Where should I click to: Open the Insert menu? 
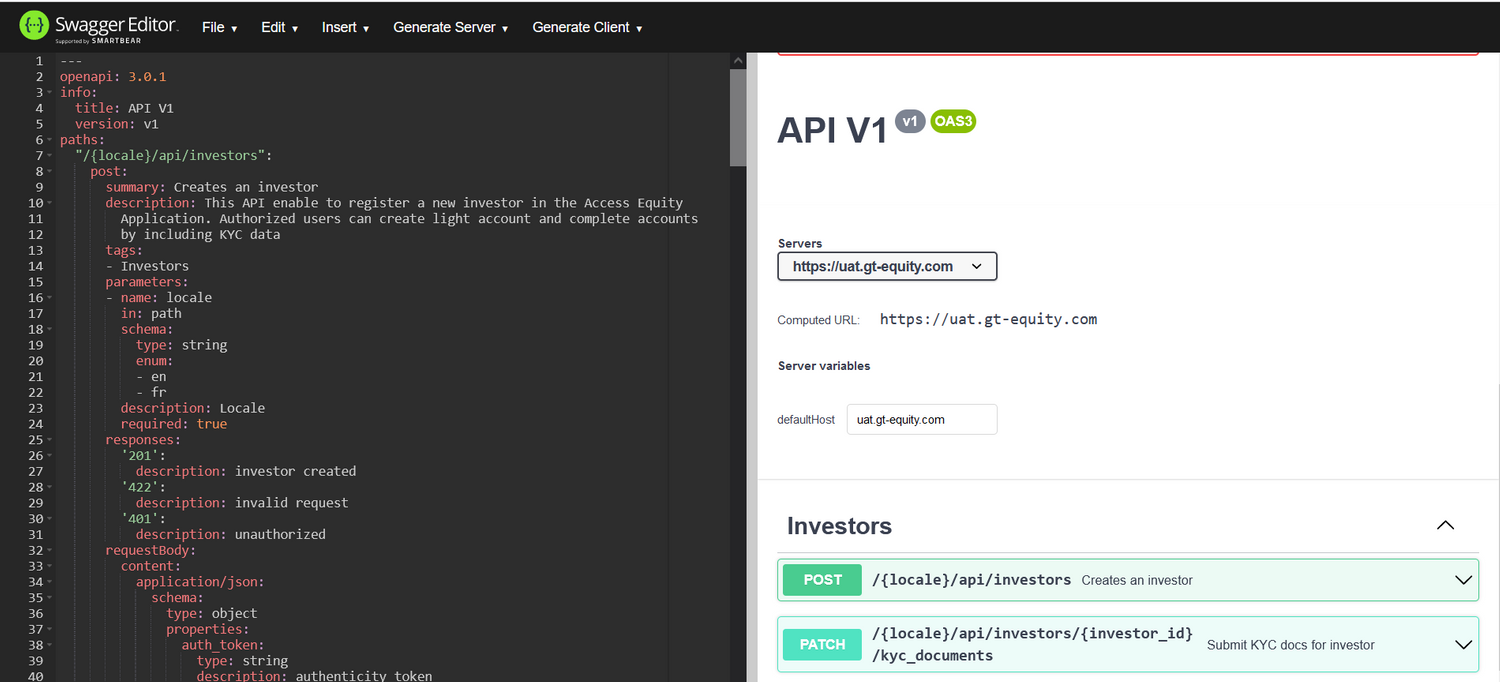pyautogui.click(x=345, y=27)
